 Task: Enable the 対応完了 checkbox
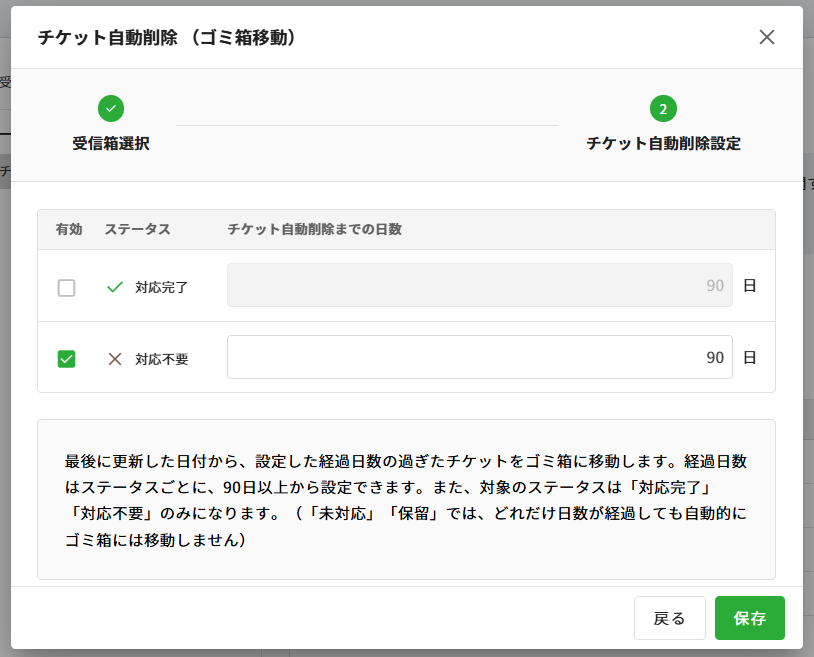[67, 288]
